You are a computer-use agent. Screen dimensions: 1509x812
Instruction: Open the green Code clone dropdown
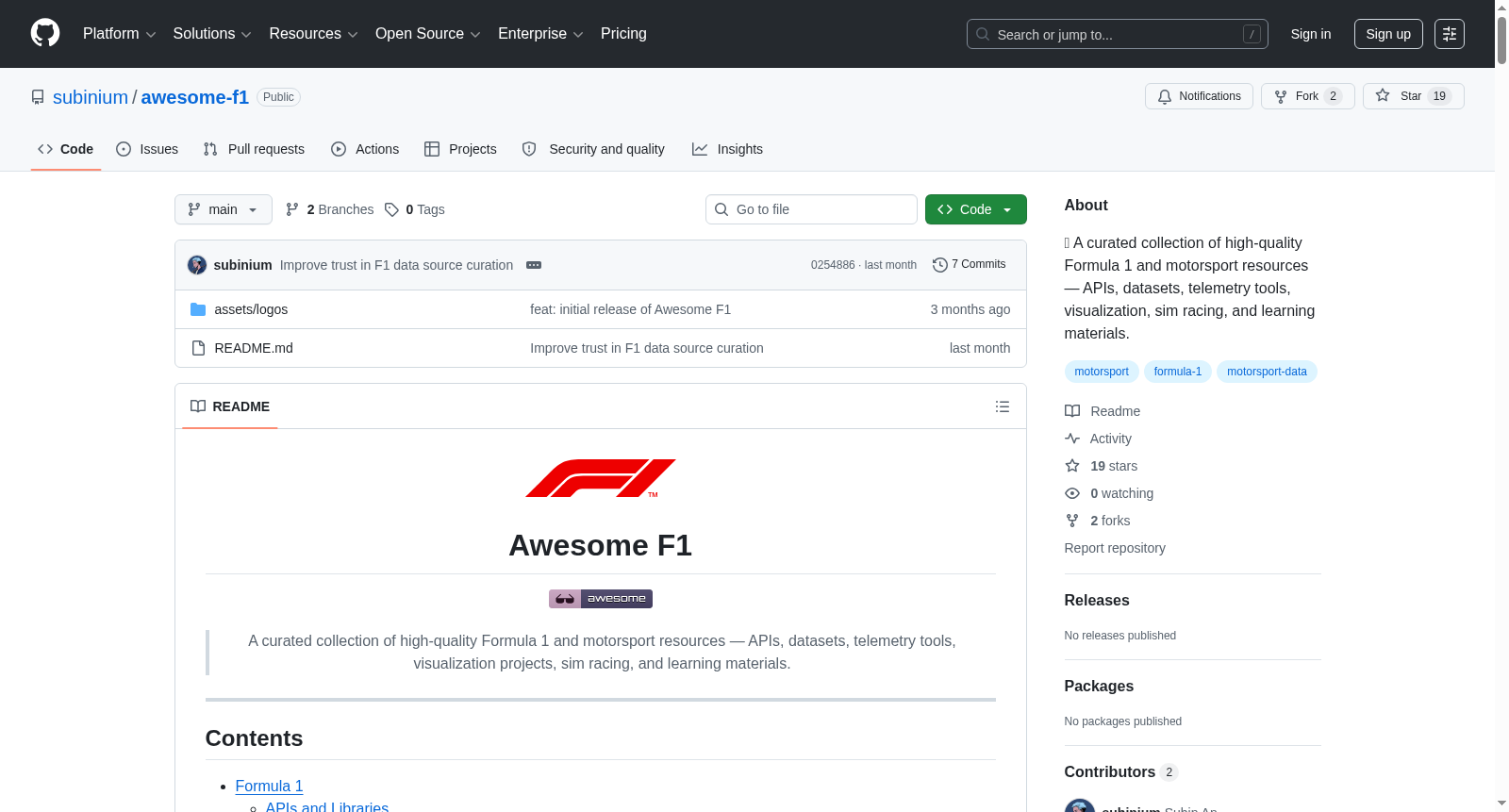[x=976, y=209]
